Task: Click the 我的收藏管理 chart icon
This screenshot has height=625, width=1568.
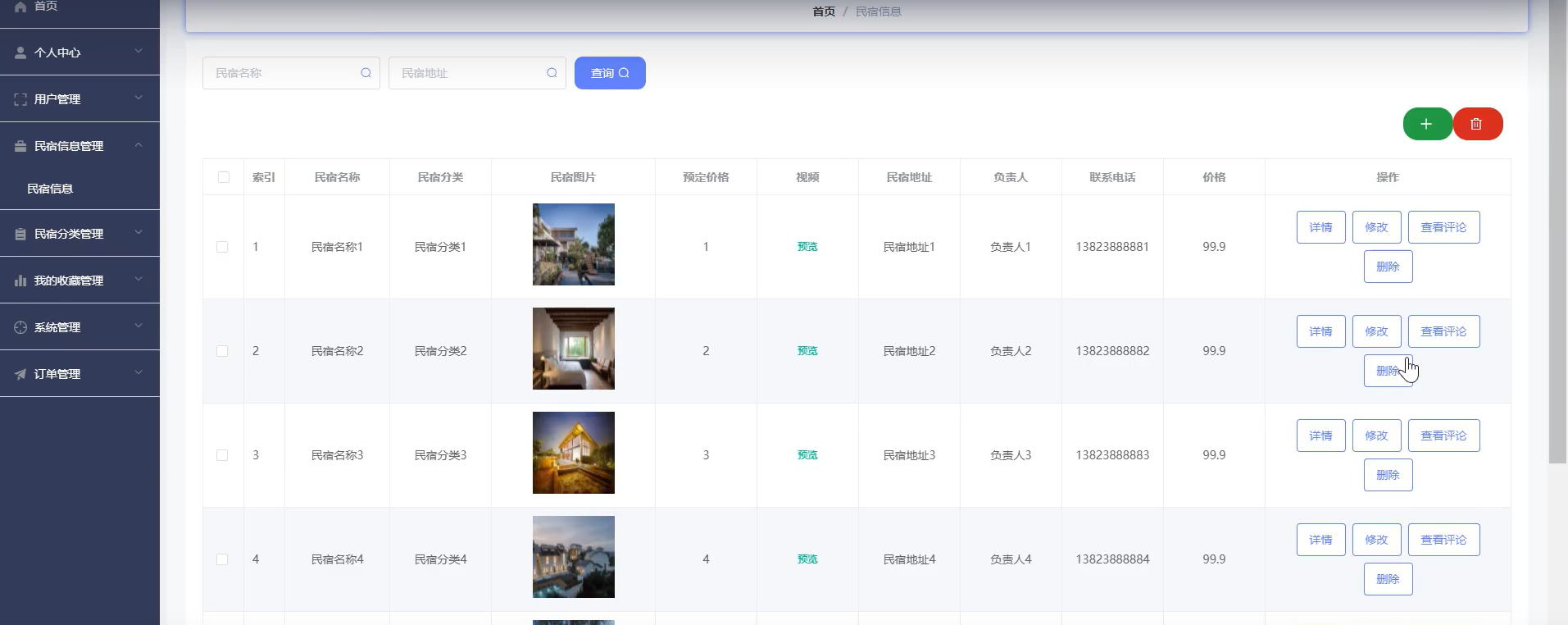Action: click(x=20, y=281)
